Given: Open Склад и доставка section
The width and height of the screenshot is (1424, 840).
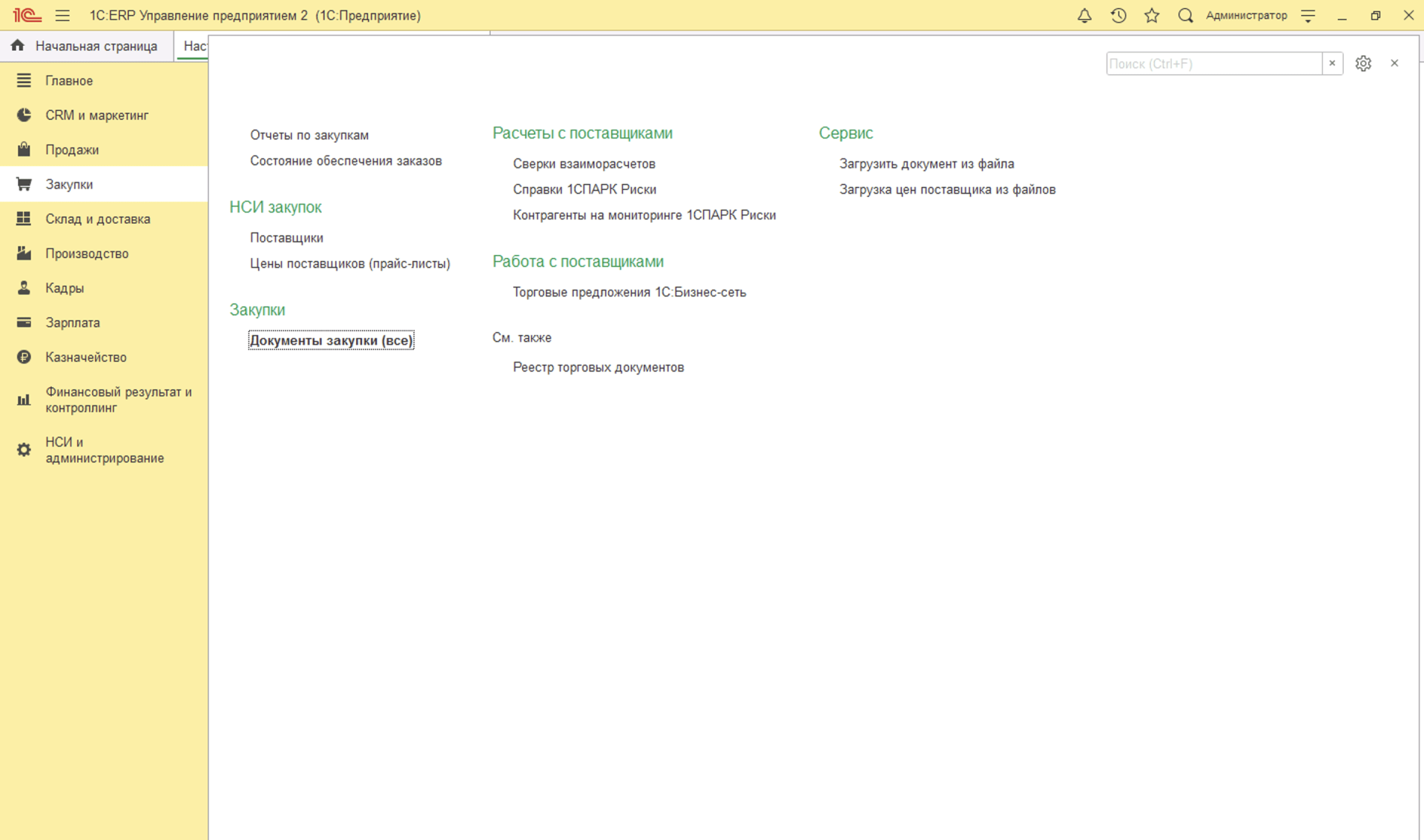Looking at the screenshot, I should click(x=97, y=219).
